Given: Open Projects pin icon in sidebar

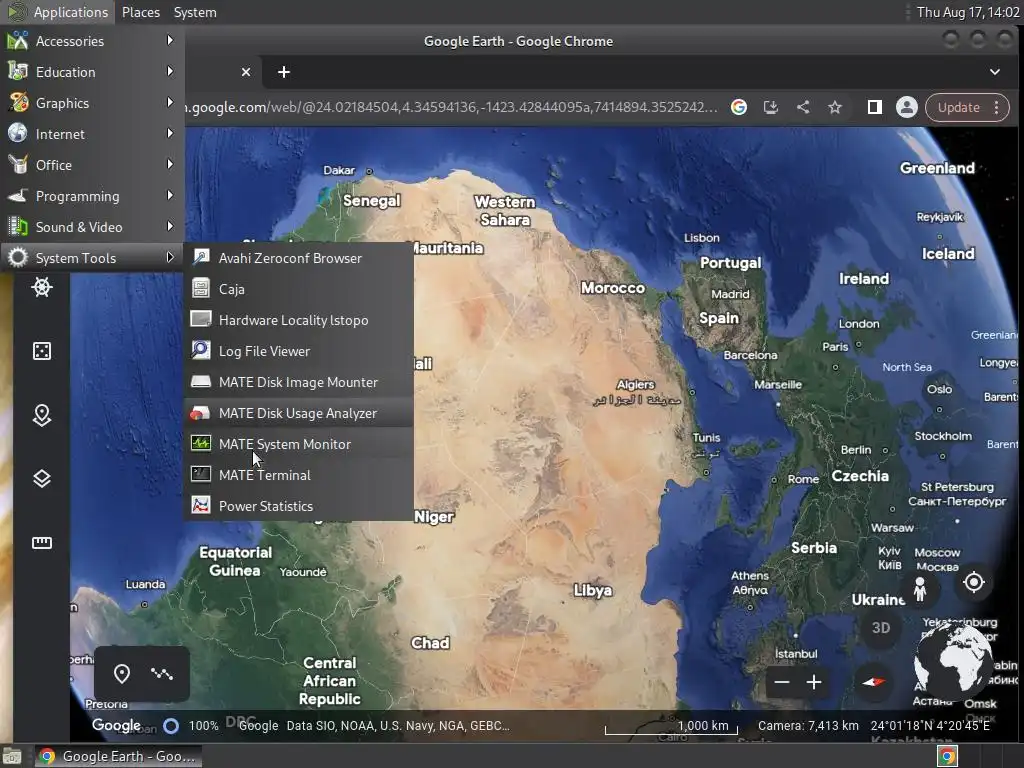Looking at the screenshot, I should tap(42, 415).
